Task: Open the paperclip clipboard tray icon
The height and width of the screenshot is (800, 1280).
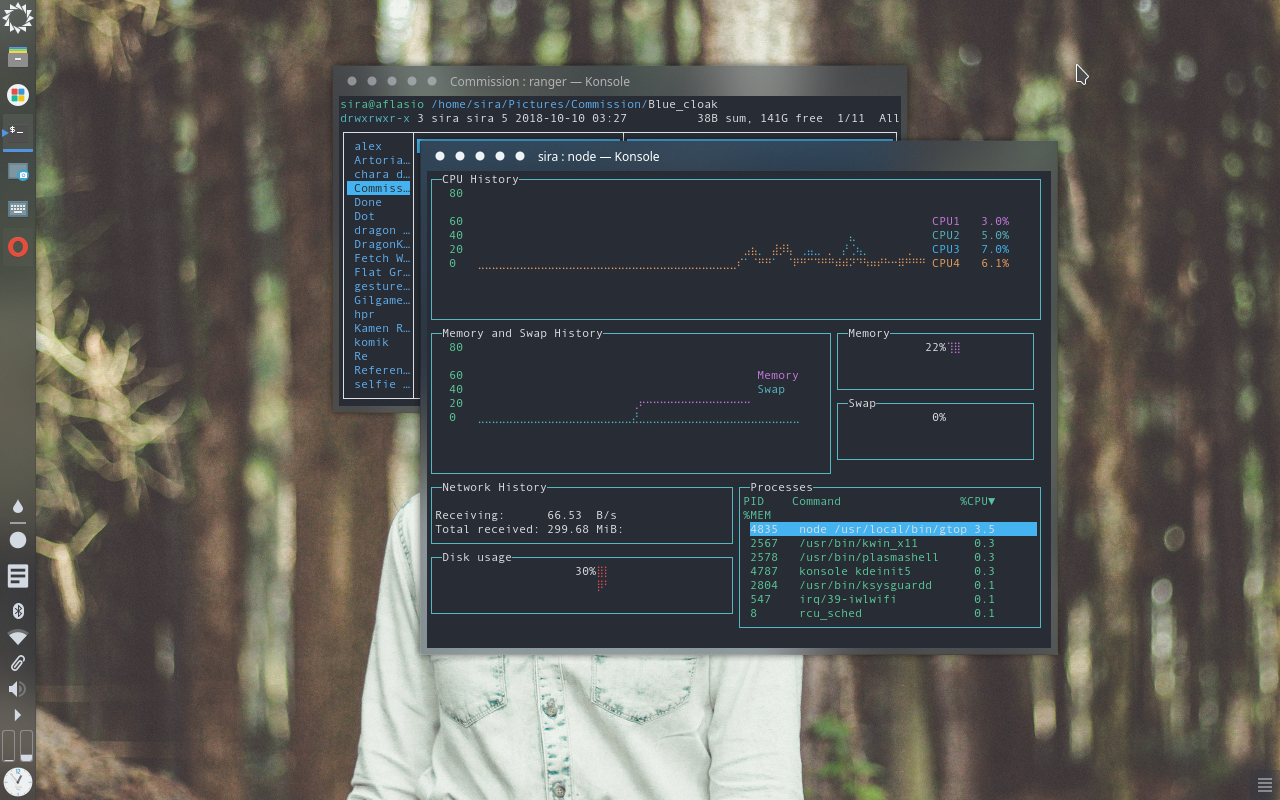Action: [18, 663]
